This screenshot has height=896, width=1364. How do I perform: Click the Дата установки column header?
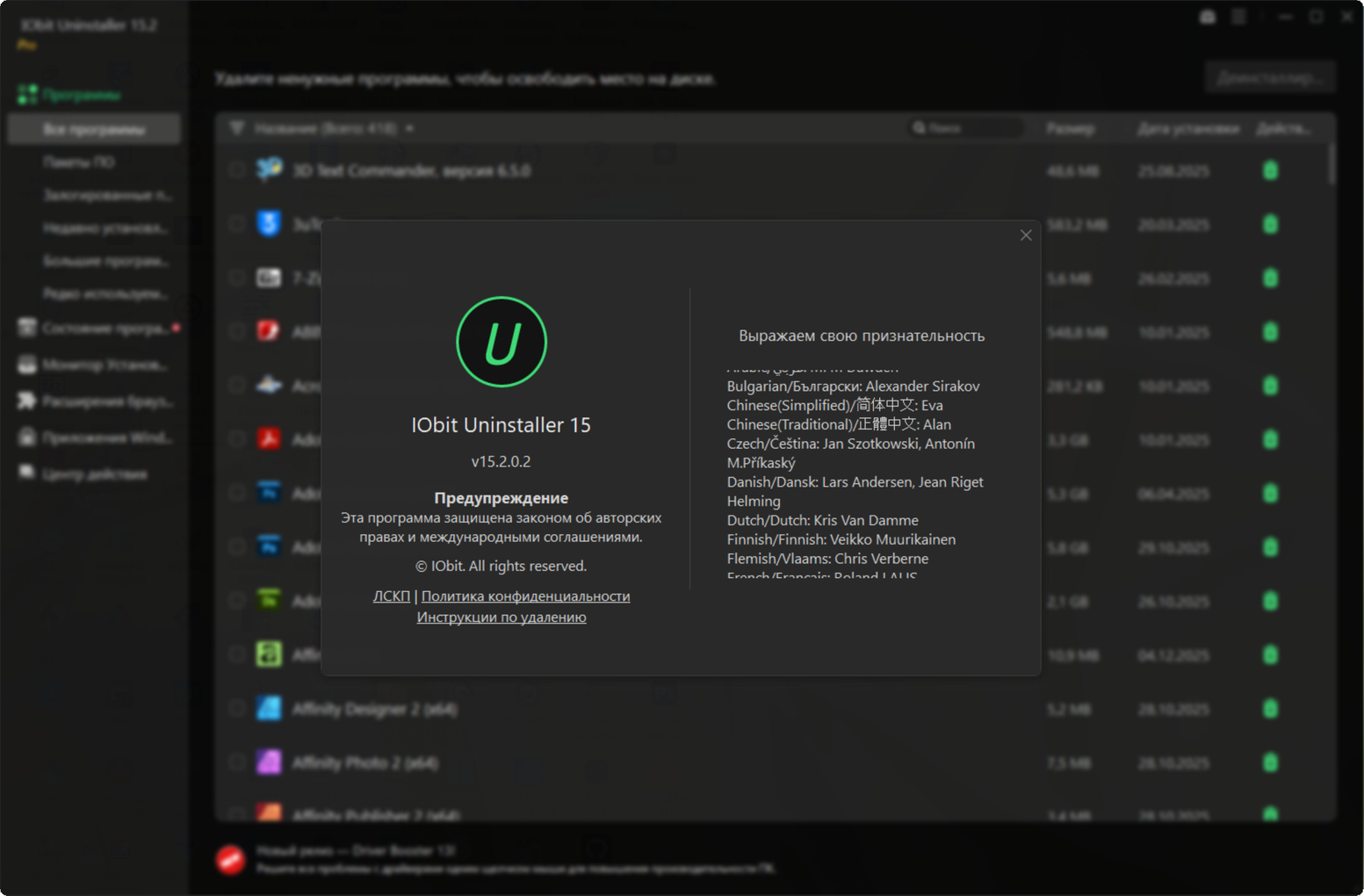tap(1188, 128)
